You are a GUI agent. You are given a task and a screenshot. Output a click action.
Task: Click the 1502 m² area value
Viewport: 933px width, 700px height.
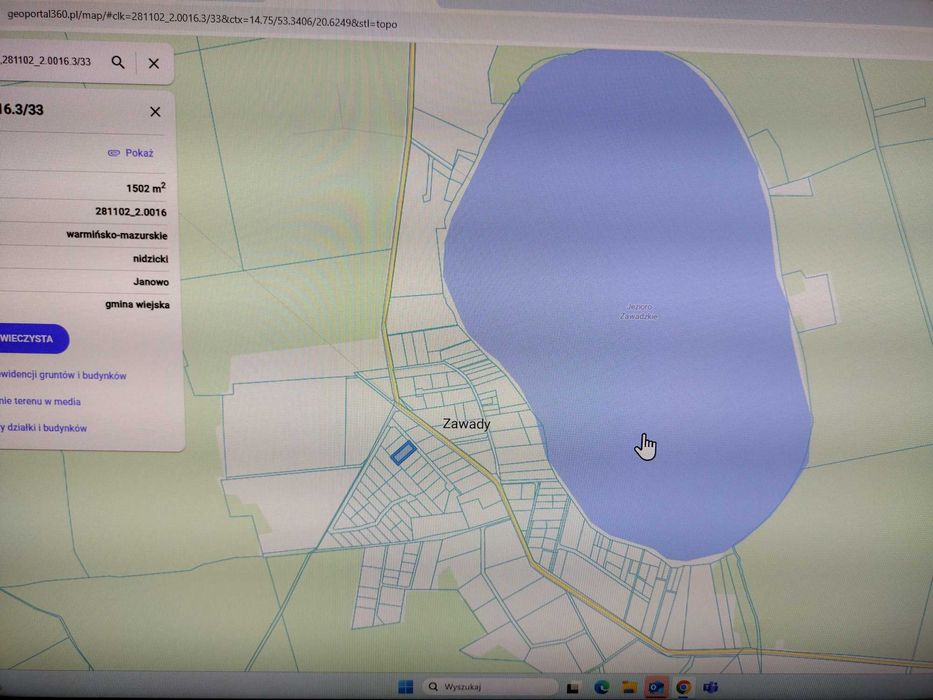coord(146,188)
